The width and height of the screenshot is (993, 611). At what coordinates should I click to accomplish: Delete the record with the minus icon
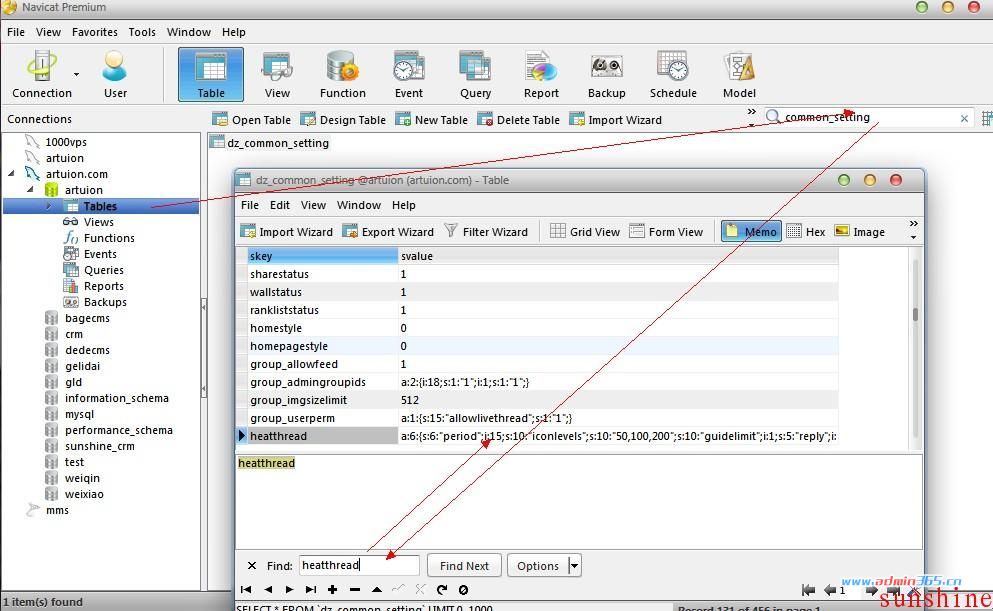pyautogui.click(x=355, y=589)
